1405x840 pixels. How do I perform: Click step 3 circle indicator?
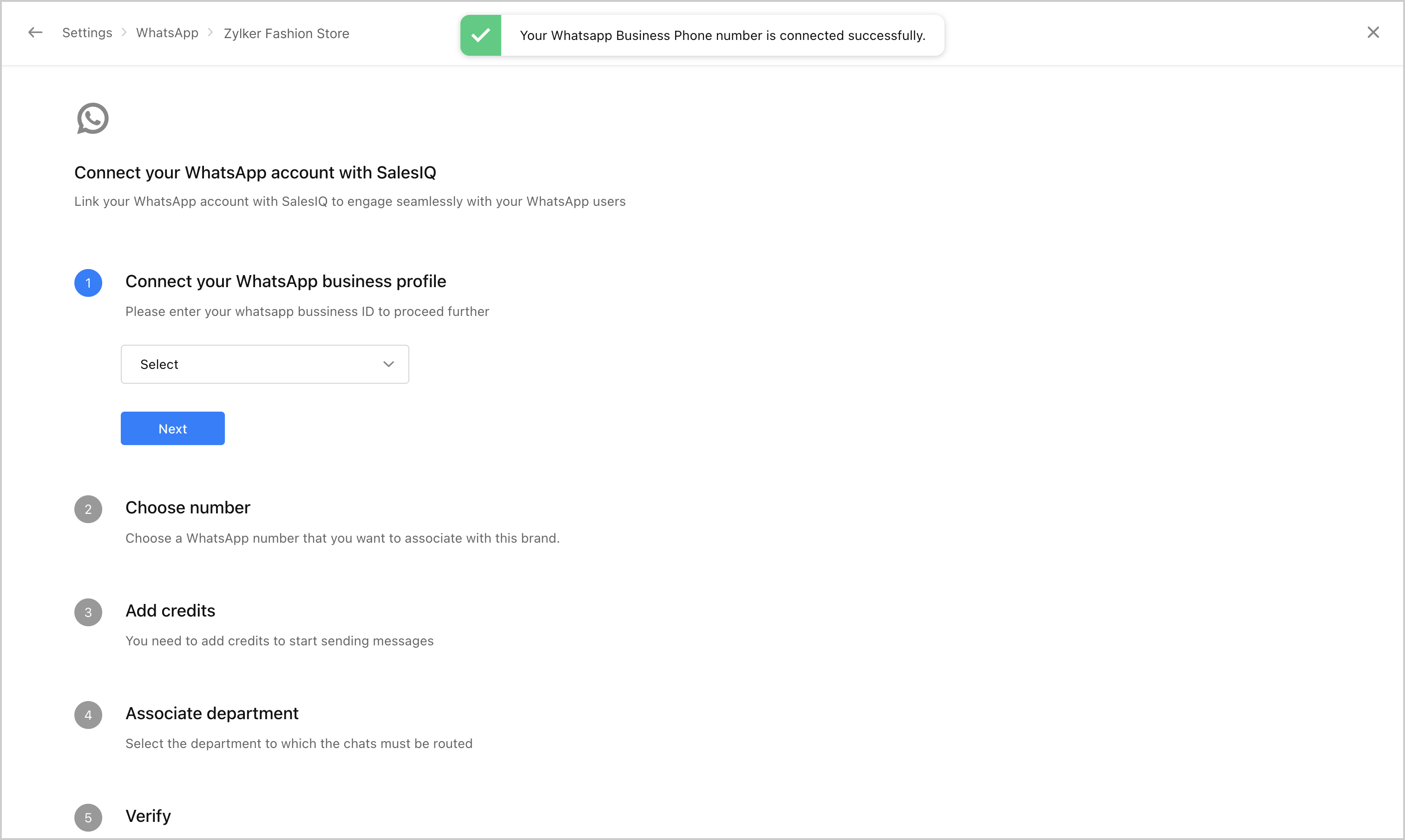click(x=88, y=612)
